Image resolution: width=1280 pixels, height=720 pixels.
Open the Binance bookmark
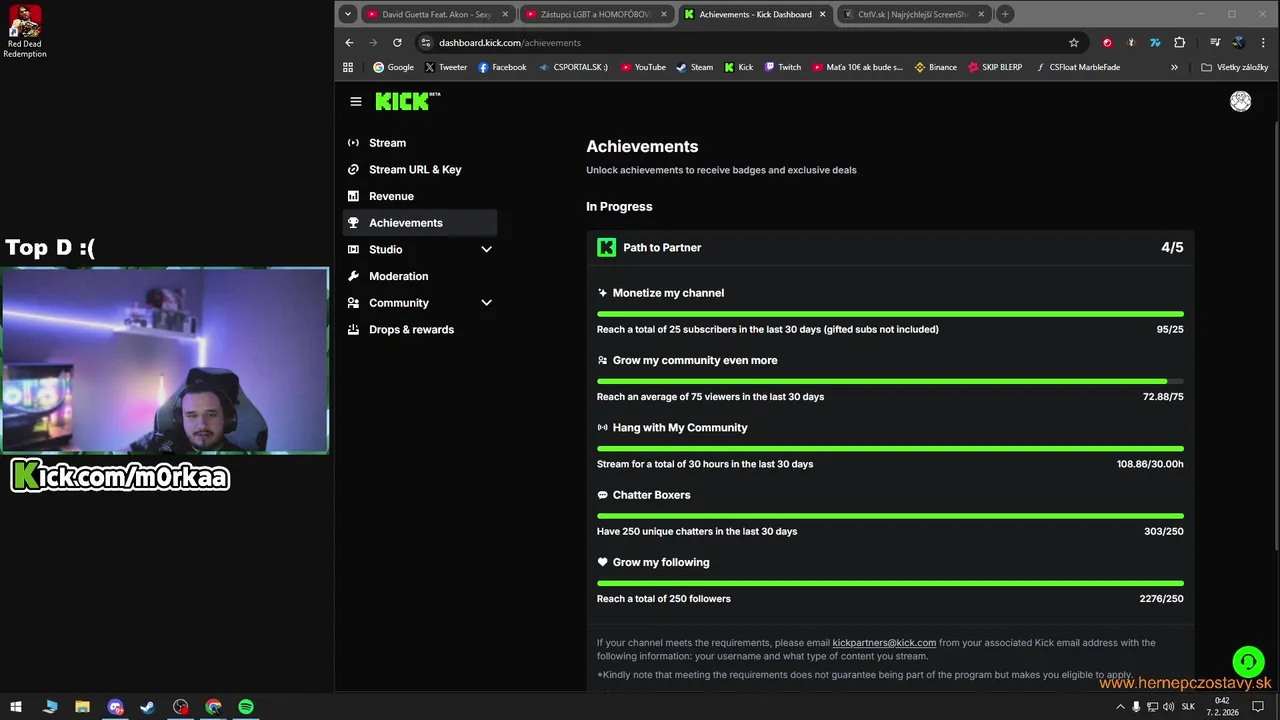[x=935, y=68]
